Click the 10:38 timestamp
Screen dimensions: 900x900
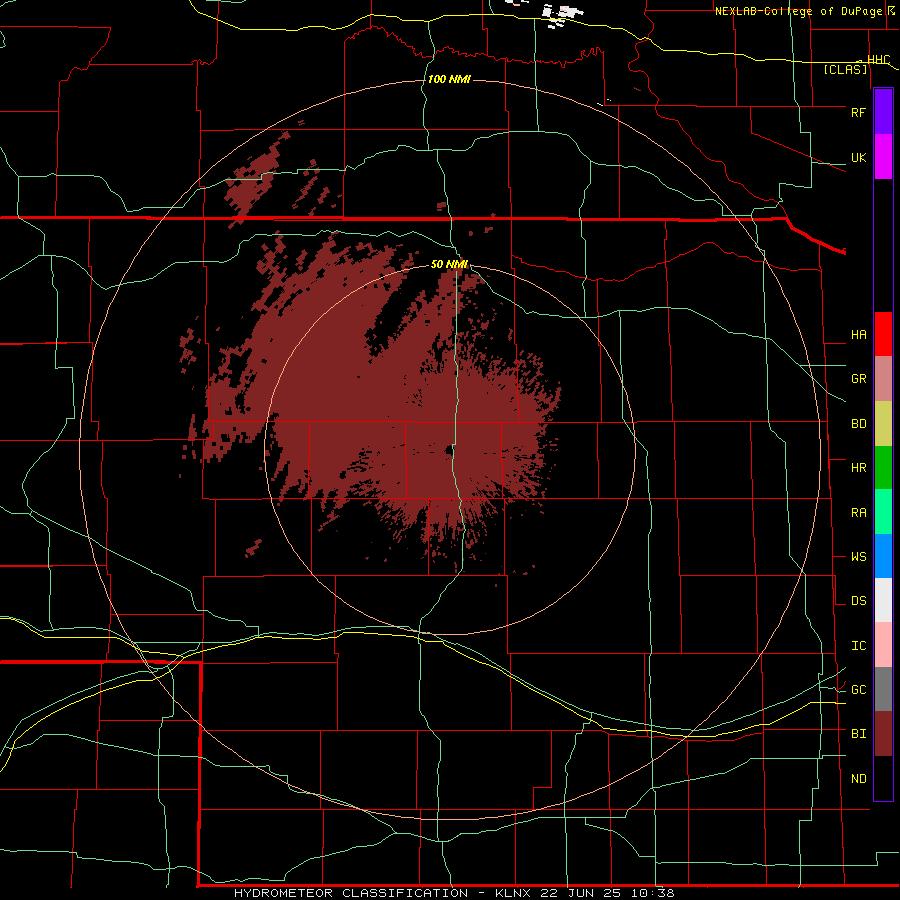pos(653,893)
